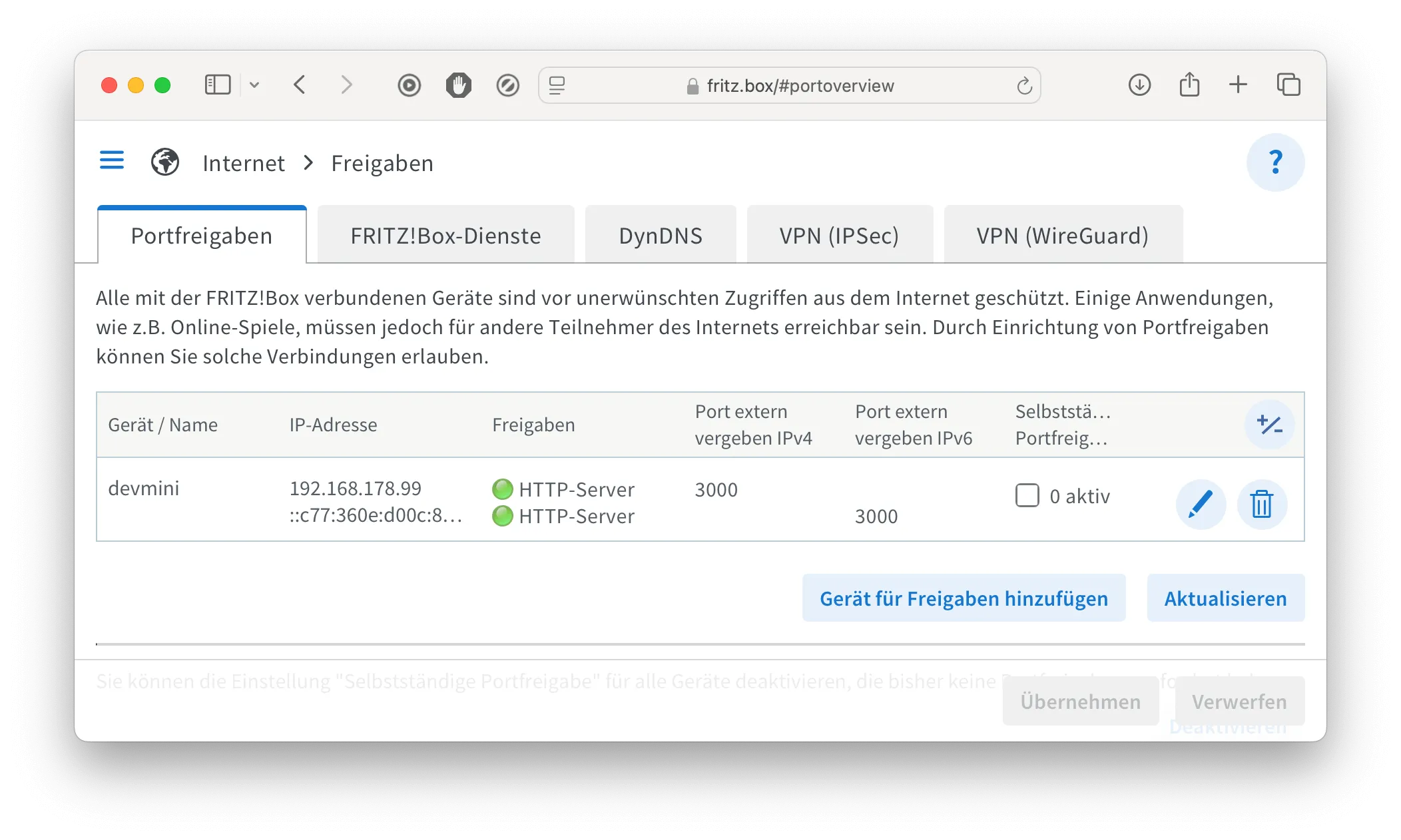
Task: Open the help question mark icon
Action: point(1275,162)
